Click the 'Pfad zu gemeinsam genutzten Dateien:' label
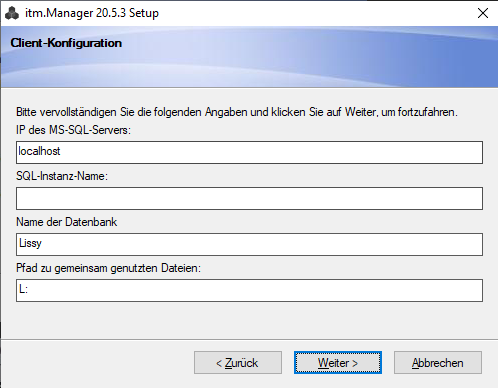 coord(108,268)
